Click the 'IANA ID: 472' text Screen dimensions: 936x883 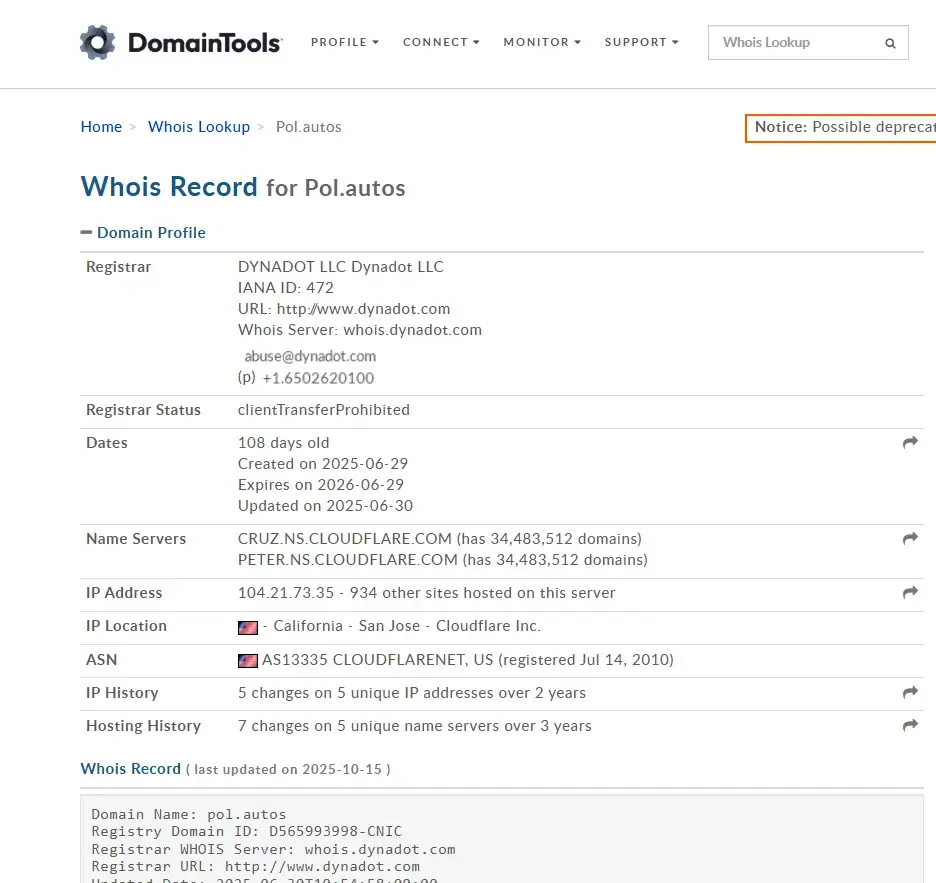(x=285, y=288)
